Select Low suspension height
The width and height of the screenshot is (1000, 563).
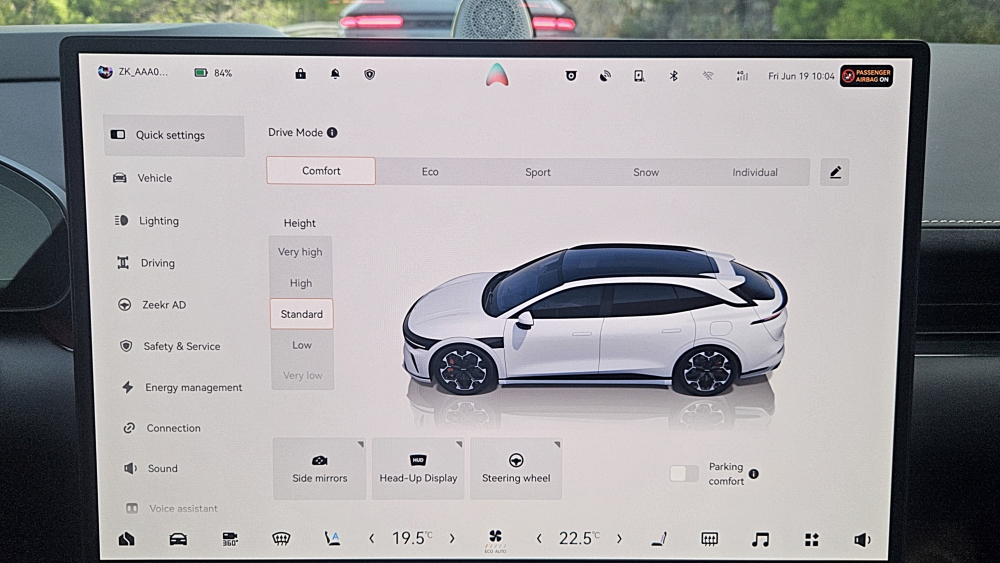coord(302,345)
